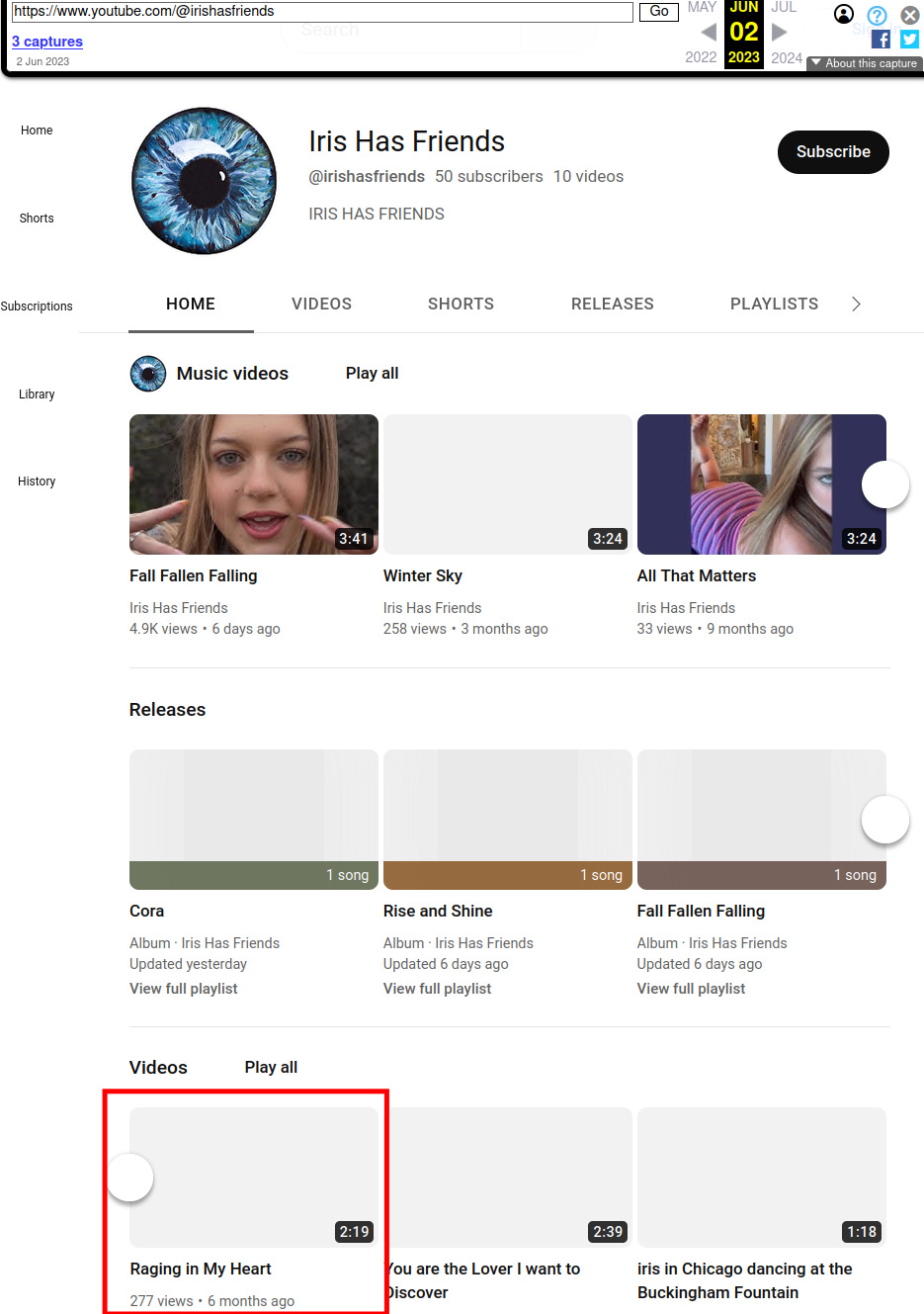This screenshot has height=1314, width=924.
Task: Open the Cora album thumbnail
Action: (254, 820)
